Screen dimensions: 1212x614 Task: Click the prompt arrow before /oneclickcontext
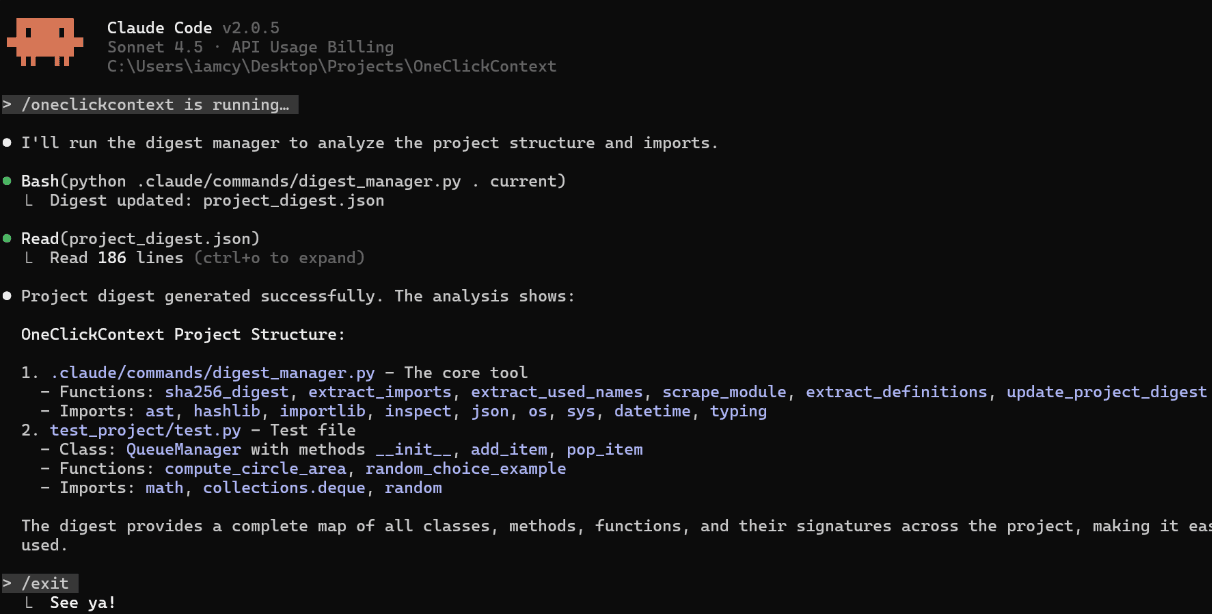pos(8,105)
